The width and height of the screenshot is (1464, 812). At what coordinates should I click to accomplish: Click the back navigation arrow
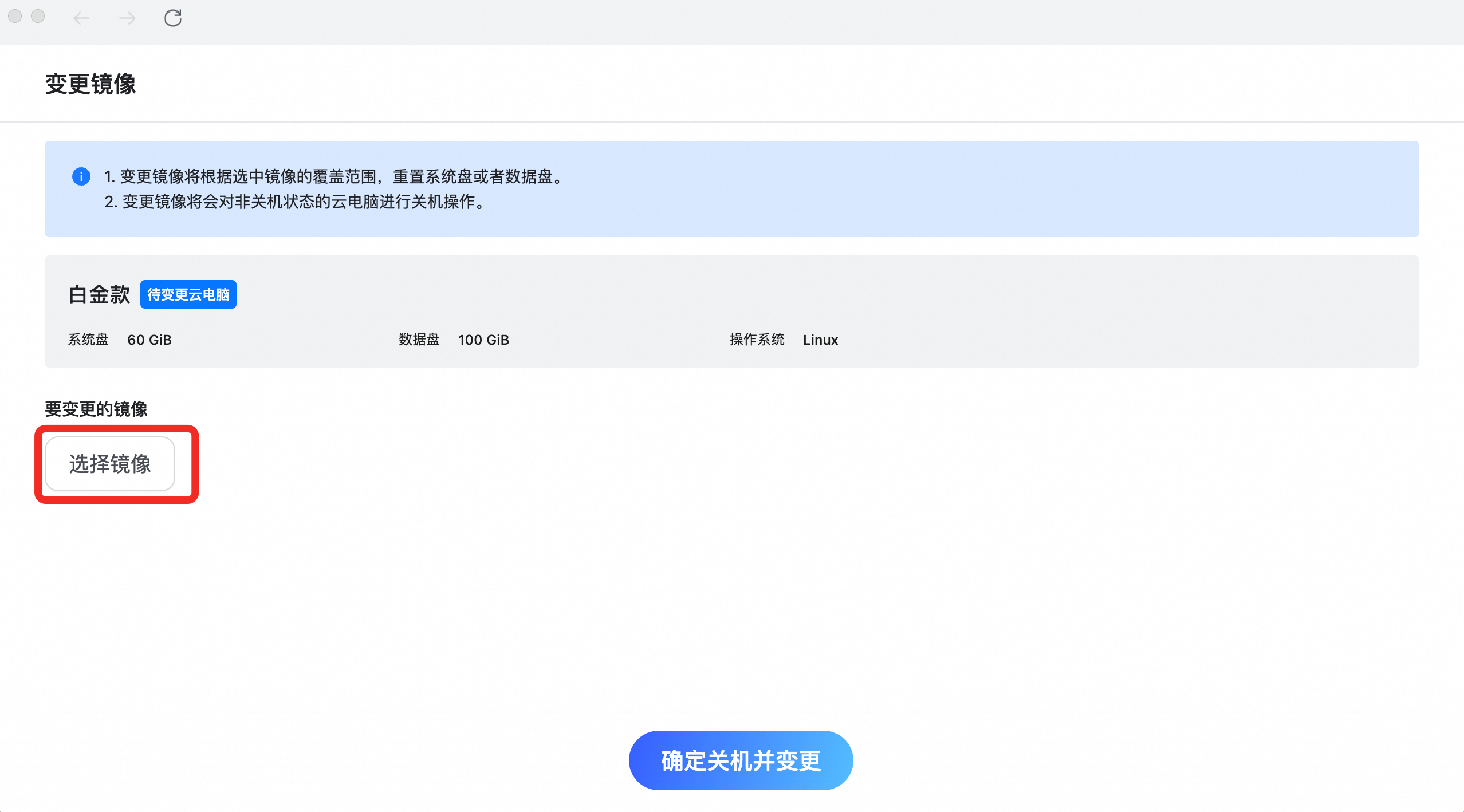point(81,18)
